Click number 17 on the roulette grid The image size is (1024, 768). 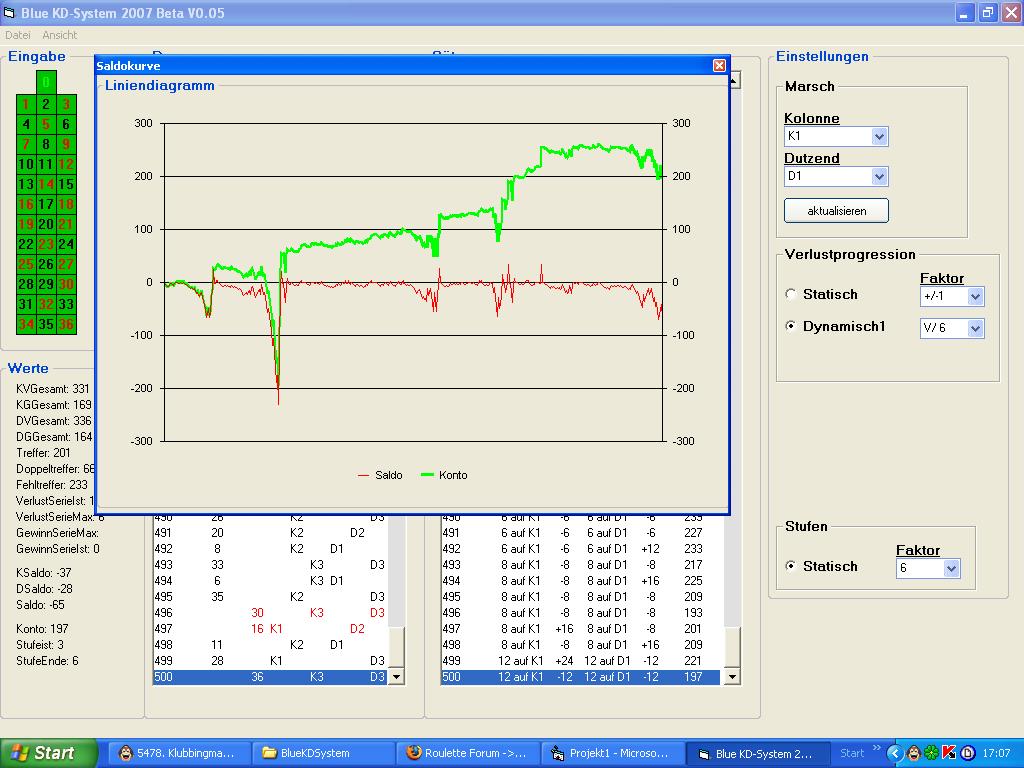point(46,204)
